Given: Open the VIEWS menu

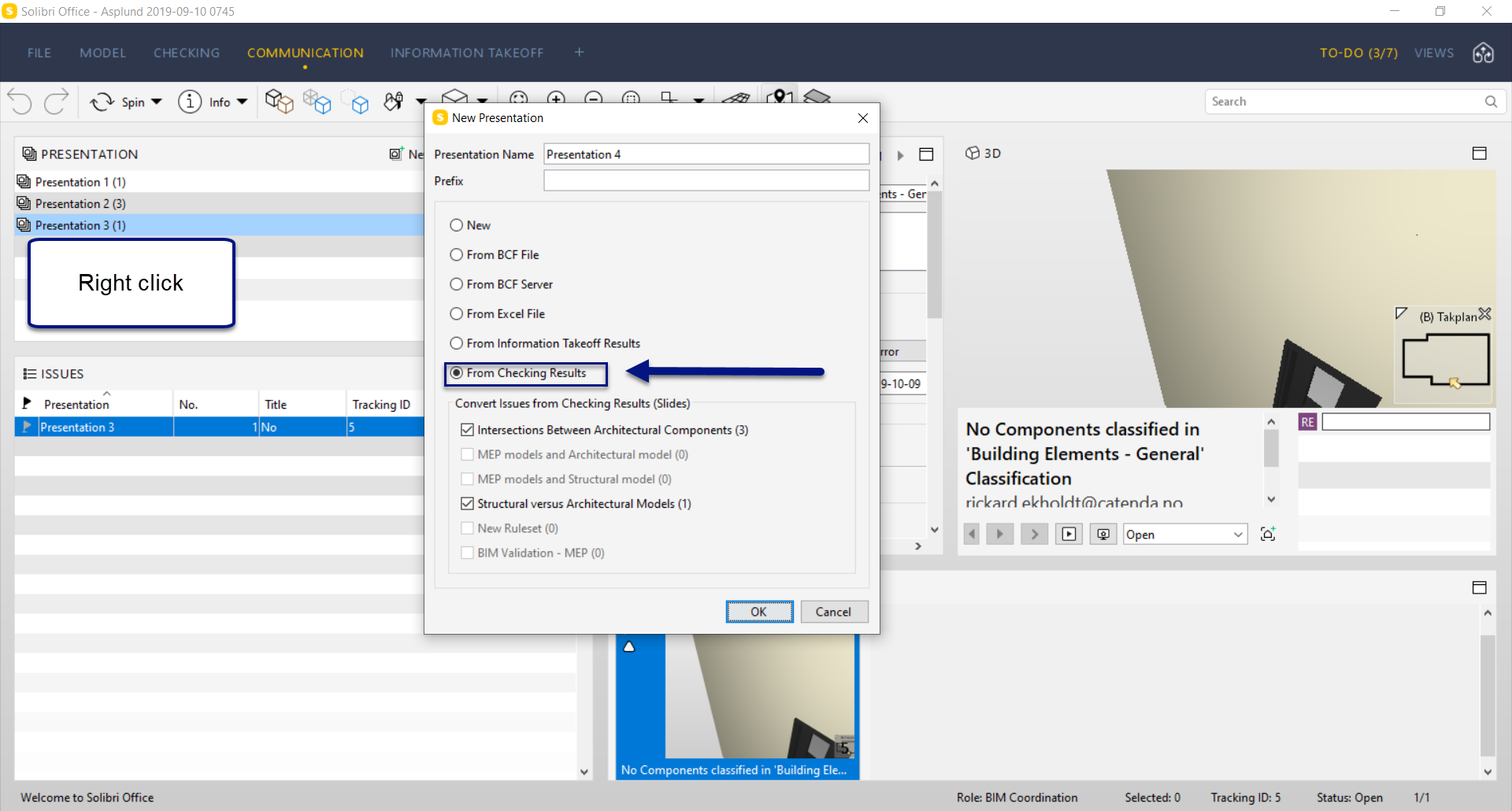Looking at the screenshot, I should click(x=1434, y=53).
